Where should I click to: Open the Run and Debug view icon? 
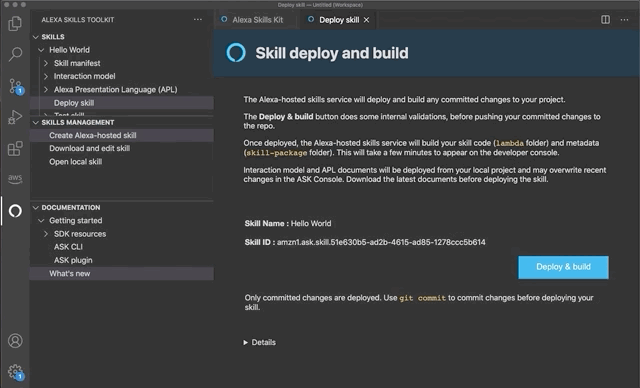point(15,117)
